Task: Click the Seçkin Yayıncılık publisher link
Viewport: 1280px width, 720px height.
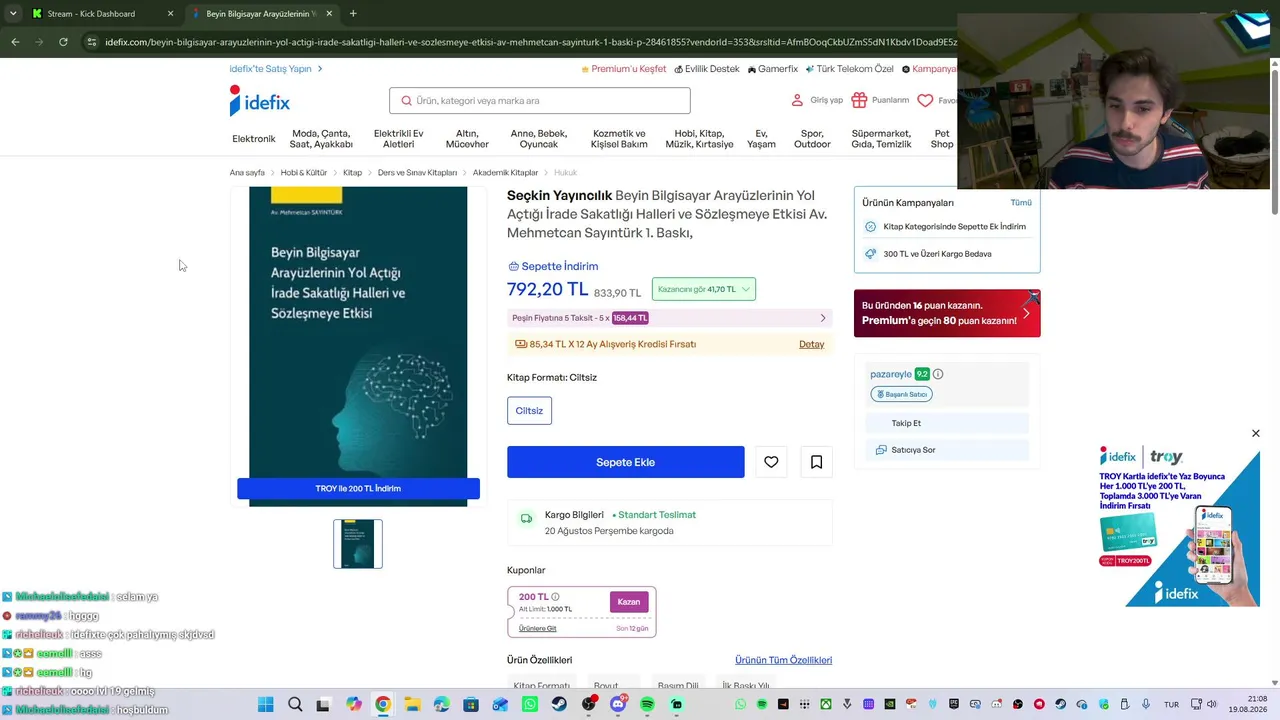Action: 559,195
